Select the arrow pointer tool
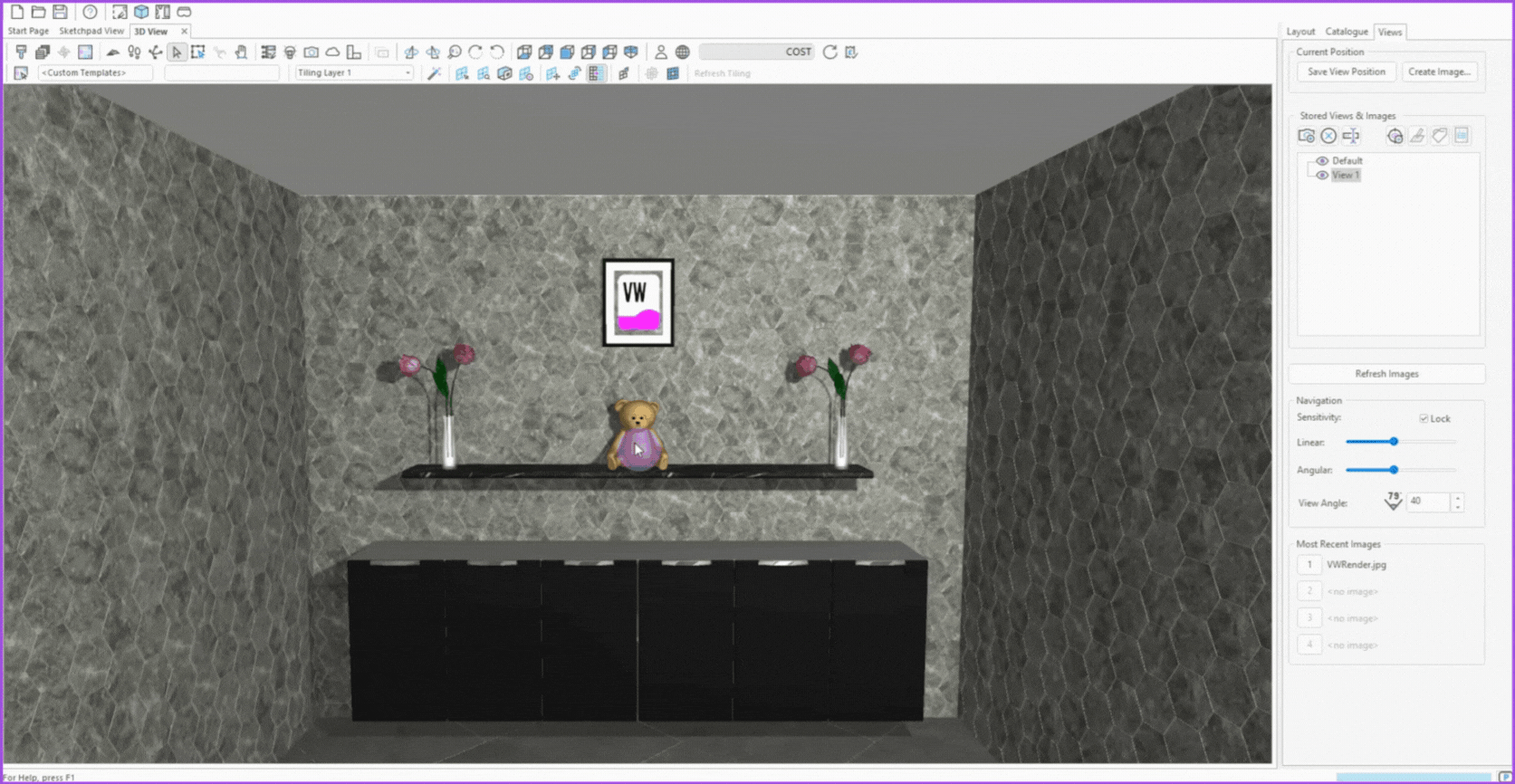The height and width of the screenshot is (784, 1515). point(177,53)
